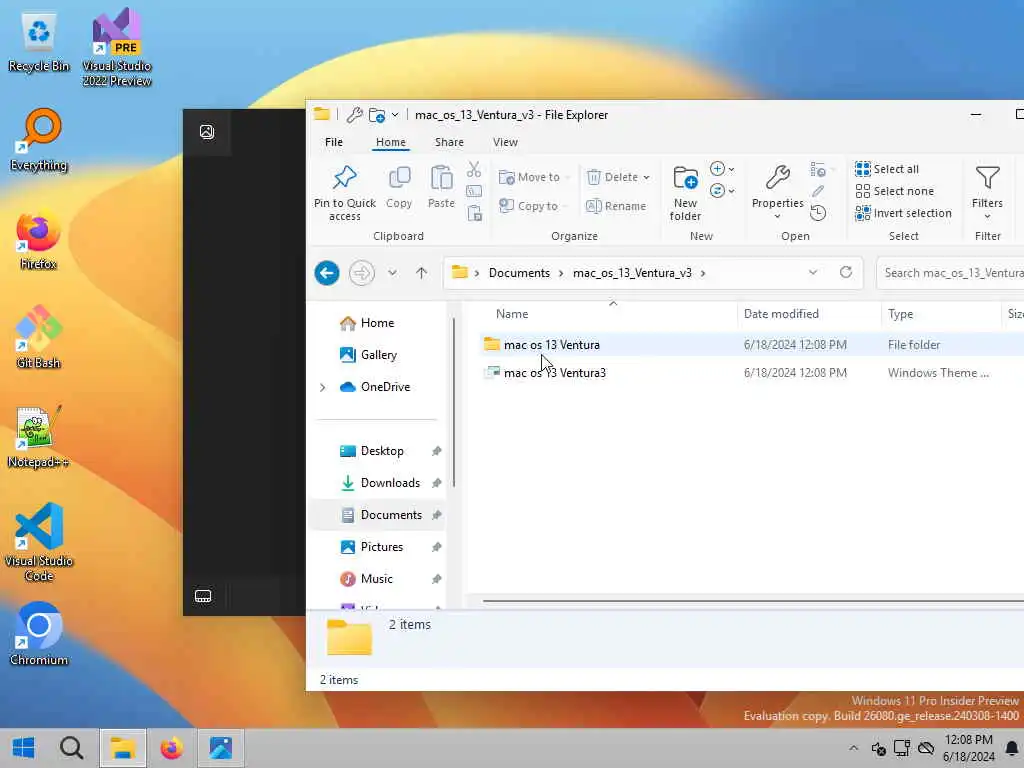The image size is (1024, 768).
Task: Click the forward navigation arrow
Action: [x=362, y=273]
